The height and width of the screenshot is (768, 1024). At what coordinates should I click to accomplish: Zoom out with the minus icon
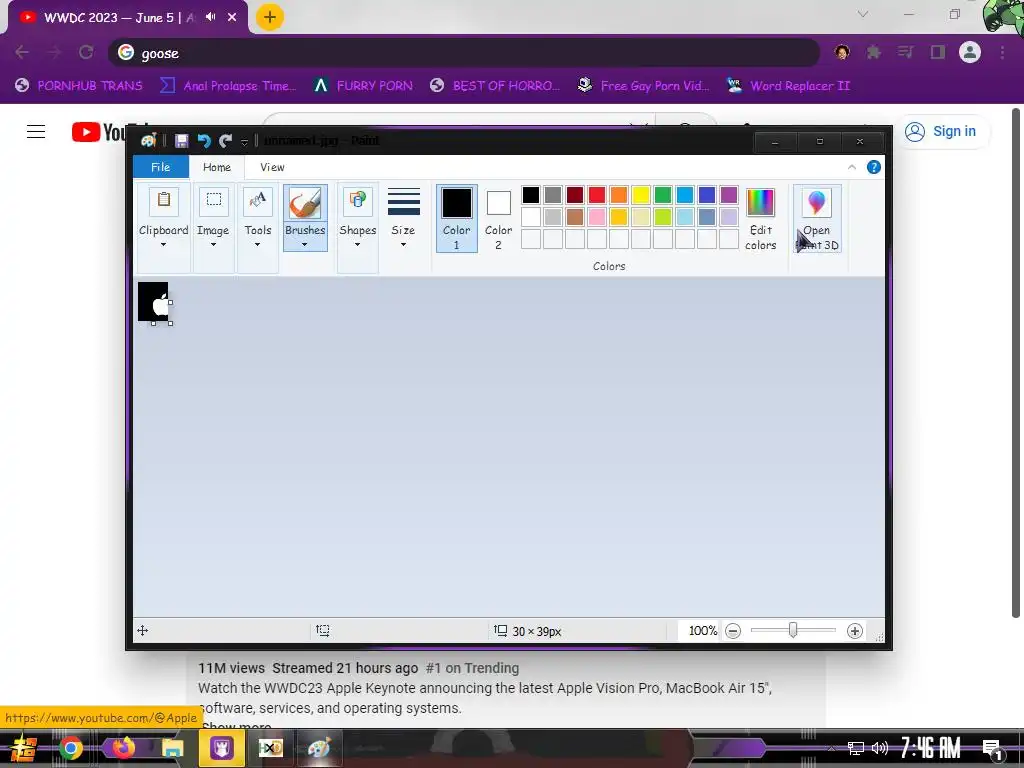733,631
